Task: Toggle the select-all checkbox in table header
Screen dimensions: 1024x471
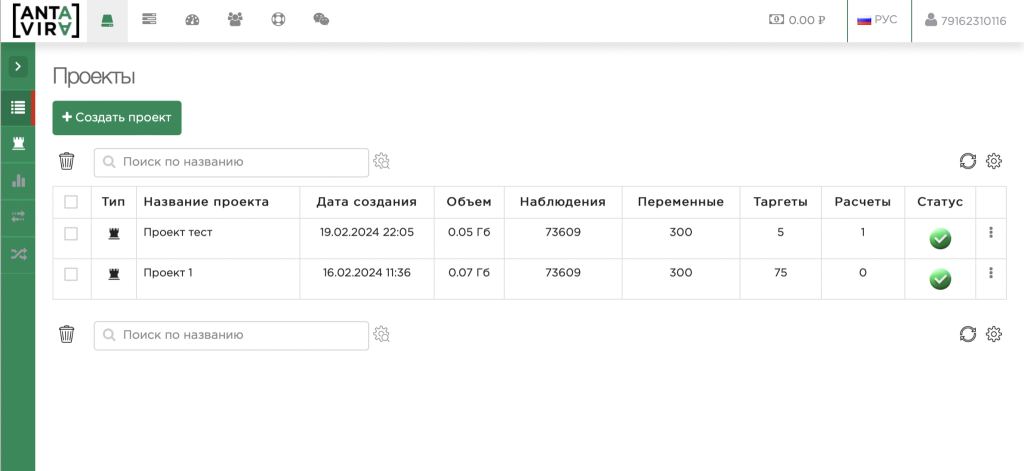Action: (71, 202)
